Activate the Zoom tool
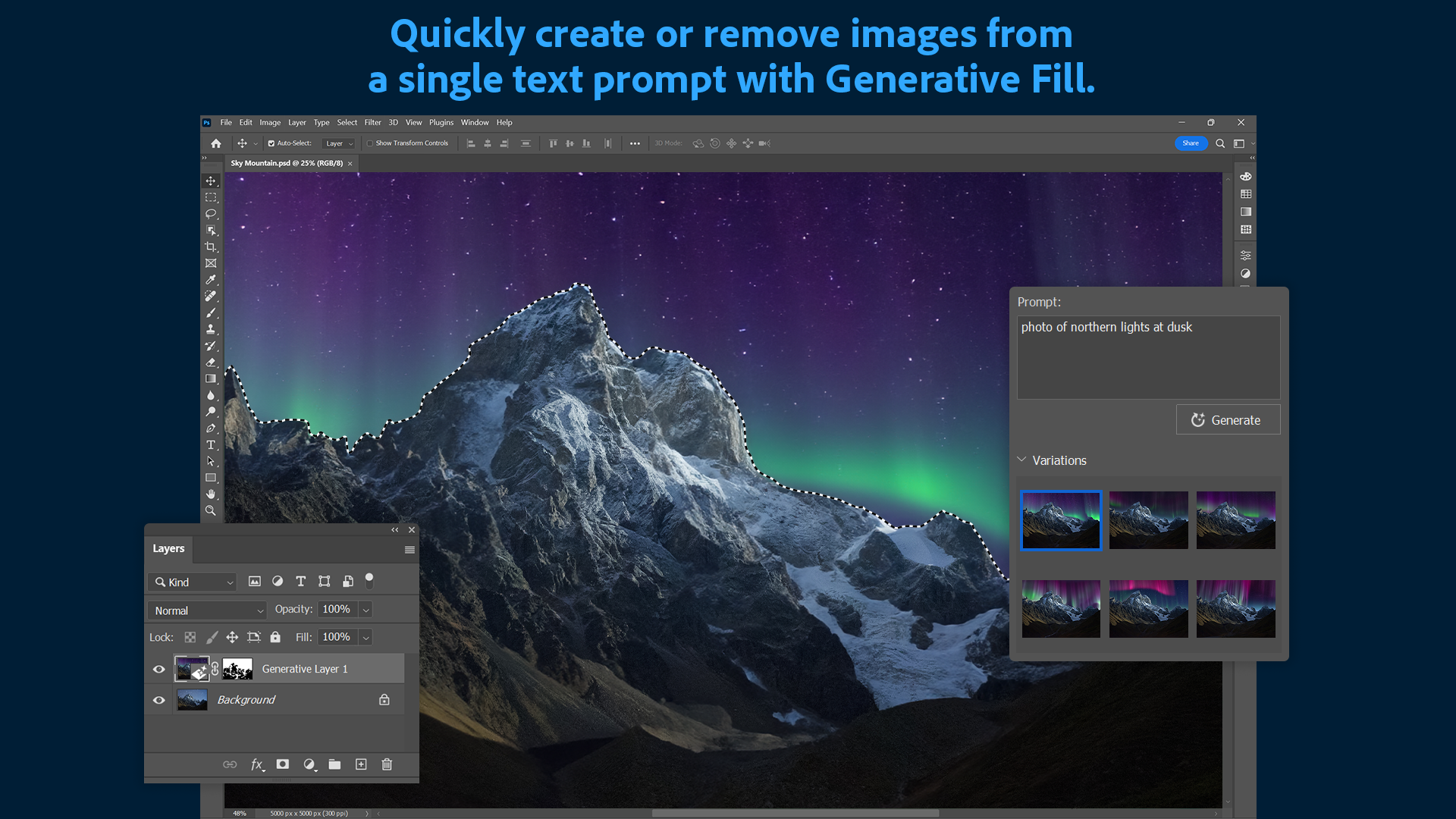The height and width of the screenshot is (819, 1456). pos(211,510)
